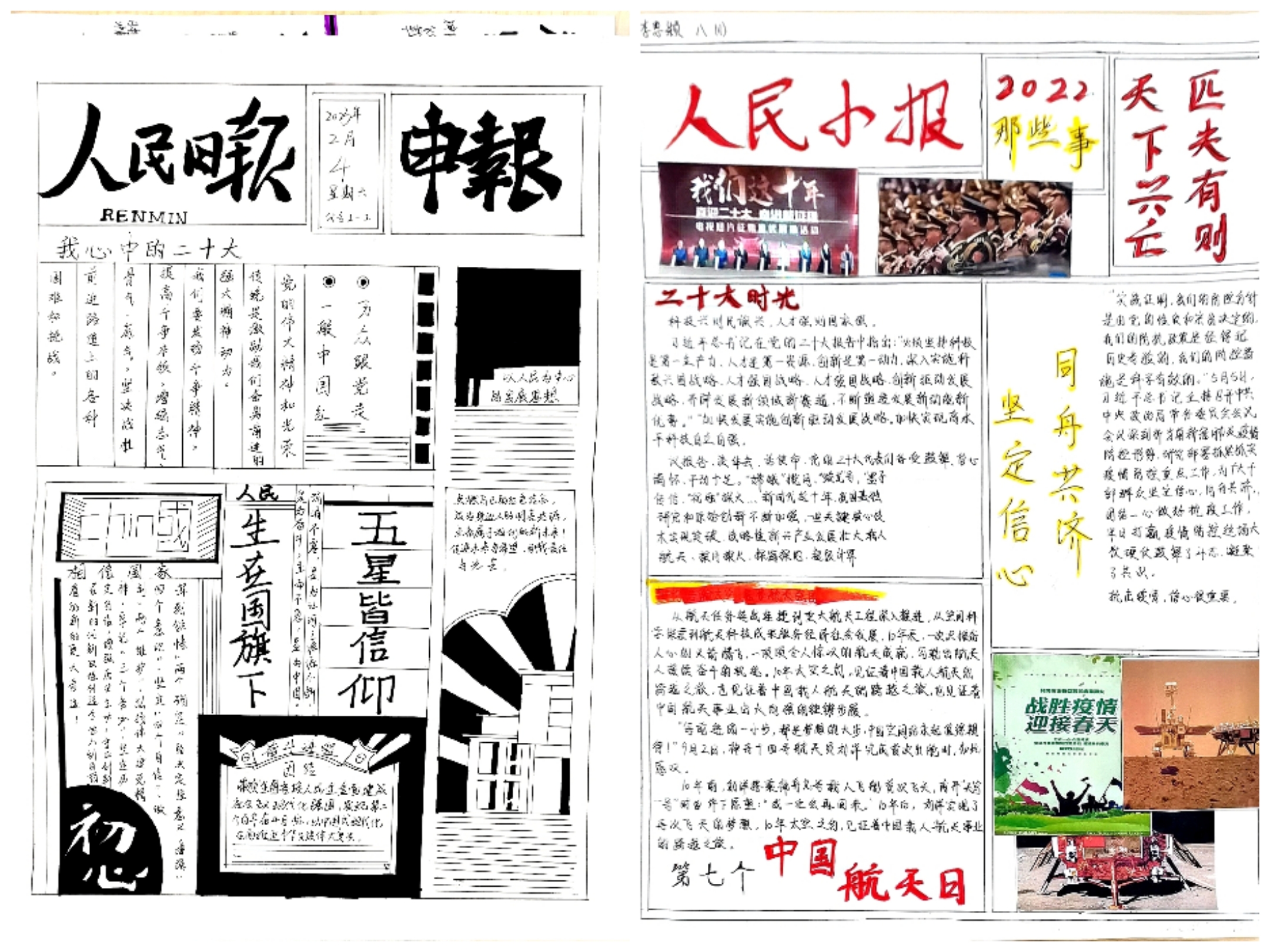Select the 战胜疫情 迎接春天 poster image

[1058, 744]
